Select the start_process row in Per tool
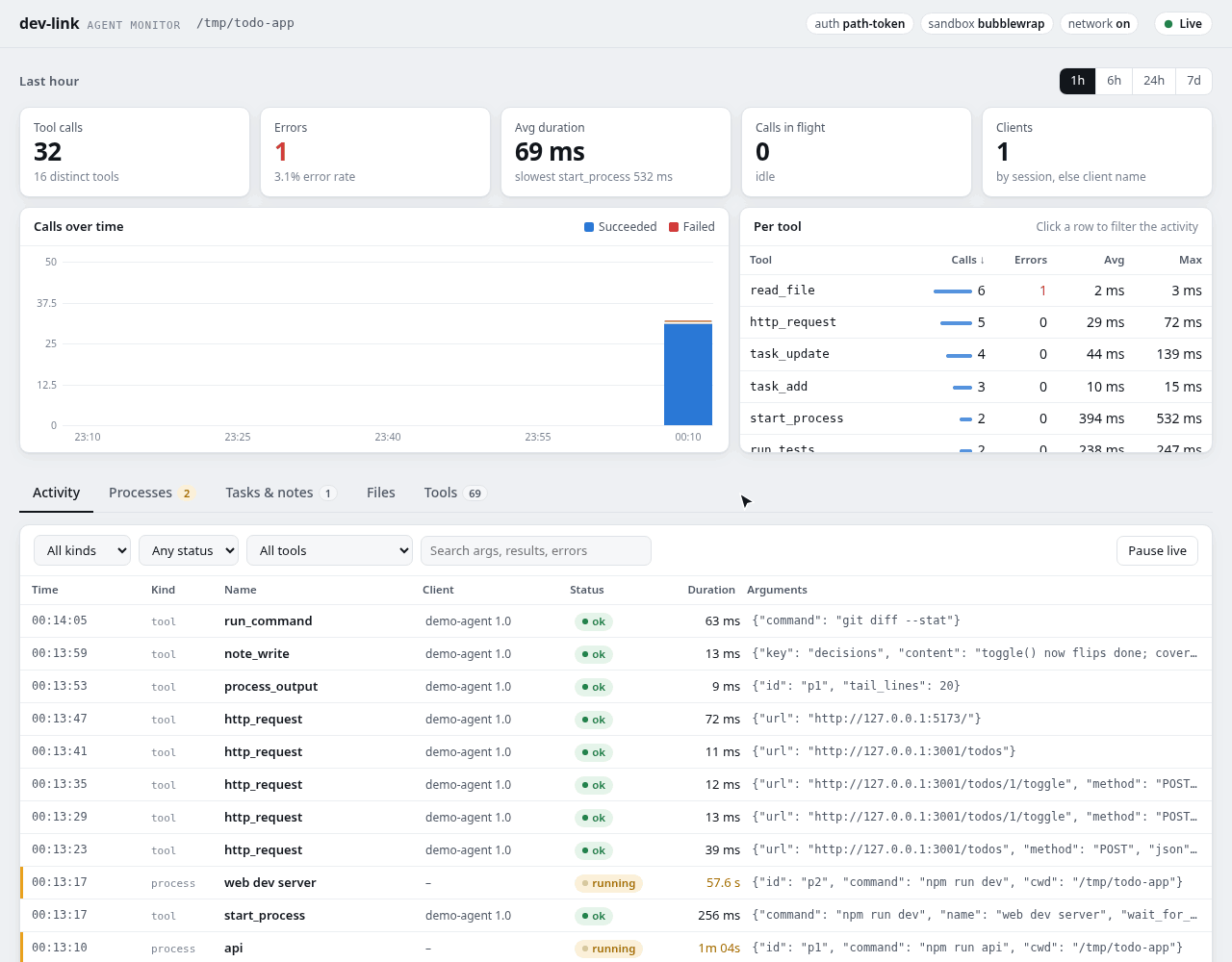The width and height of the screenshot is (1232, 962). (x=976, y=418)
